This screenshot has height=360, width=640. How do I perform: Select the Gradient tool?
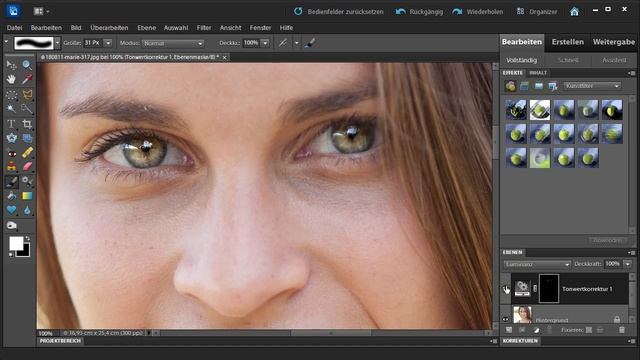(27, 196)
